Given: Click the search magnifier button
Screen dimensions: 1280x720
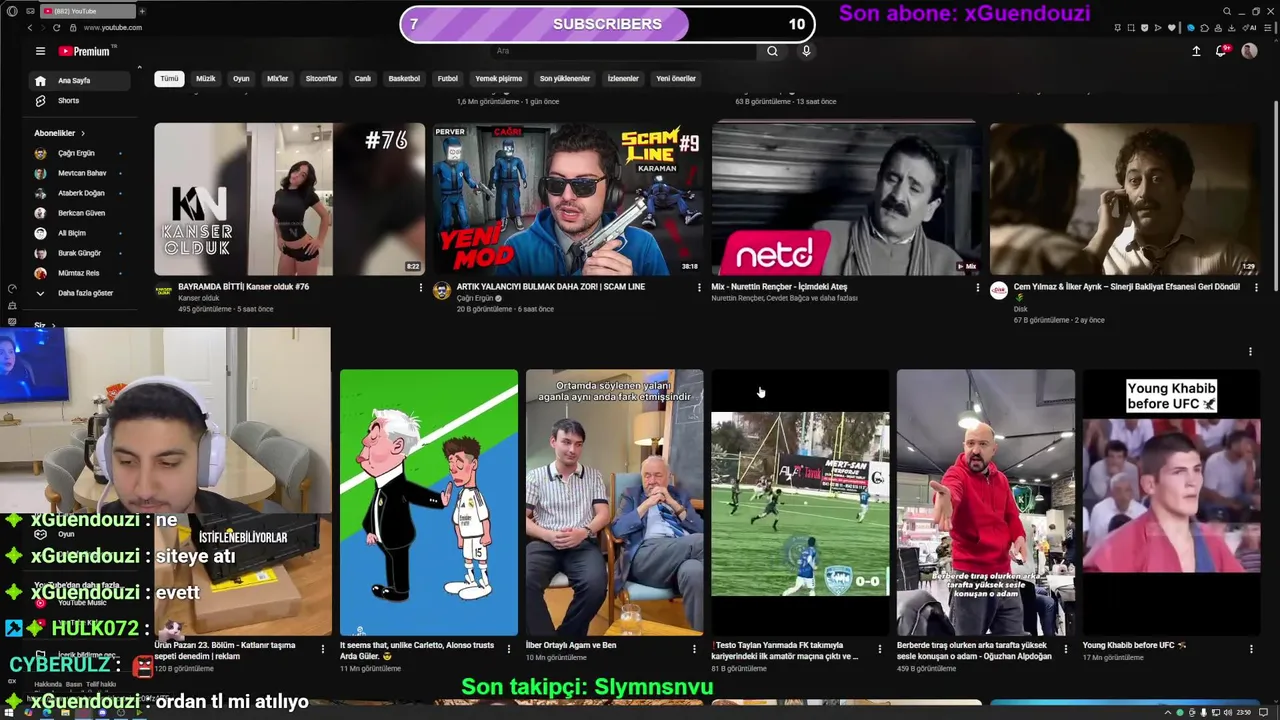Looking at the screenshot, I should click(772, 51).
